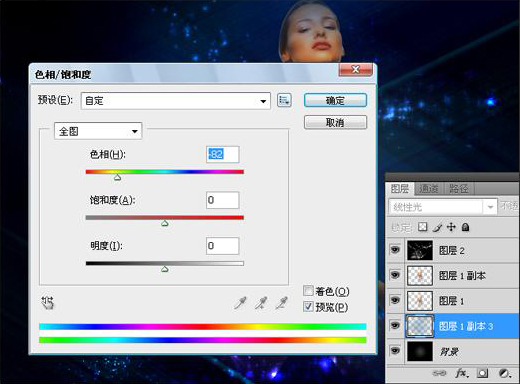520x384 pixels.
Task: Toggle visibility of the 图层 1 layer
Action: pyautogui.click(x=395, y=300)
